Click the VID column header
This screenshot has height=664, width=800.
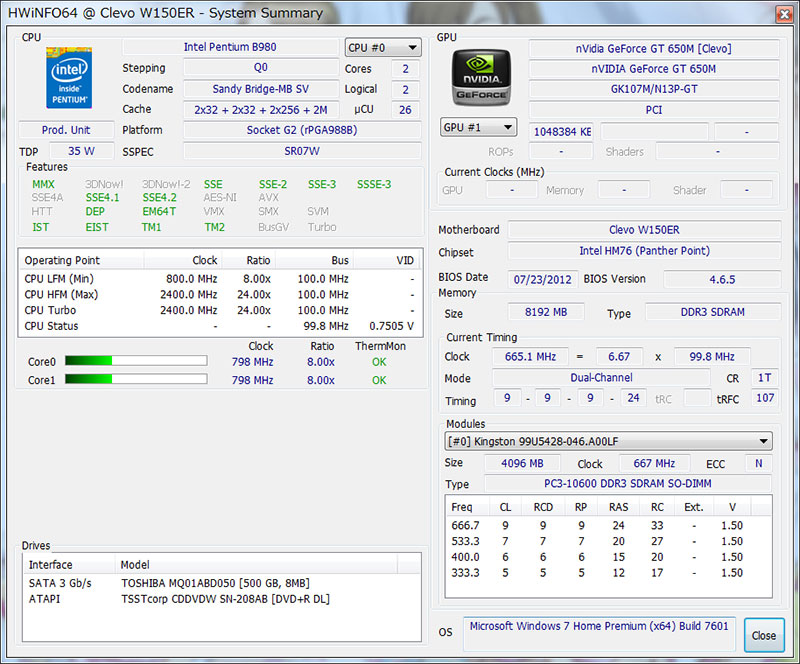point(388,260)
